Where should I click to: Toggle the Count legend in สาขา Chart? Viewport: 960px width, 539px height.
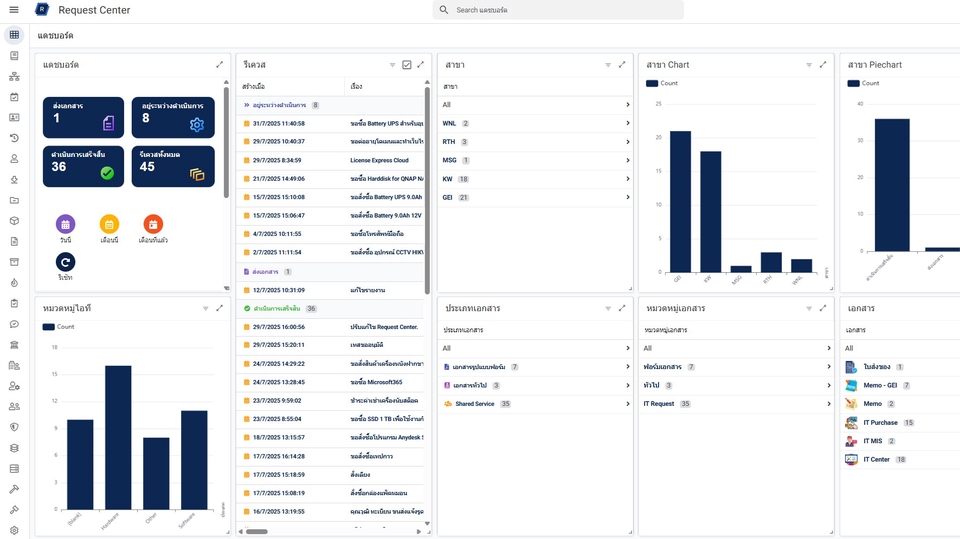click(x=662, y=83)
